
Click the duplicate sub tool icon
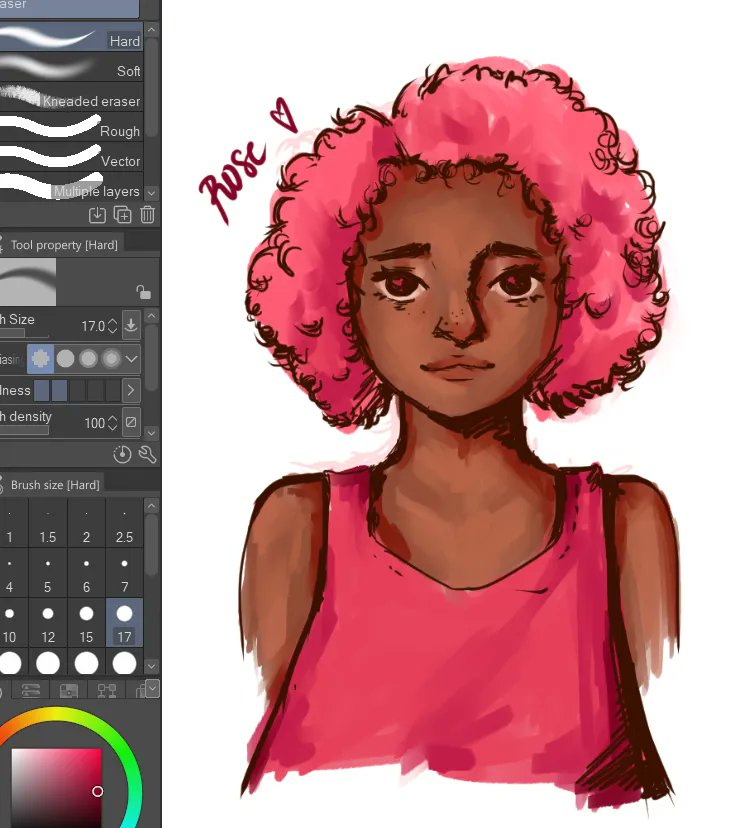(122, 215)
